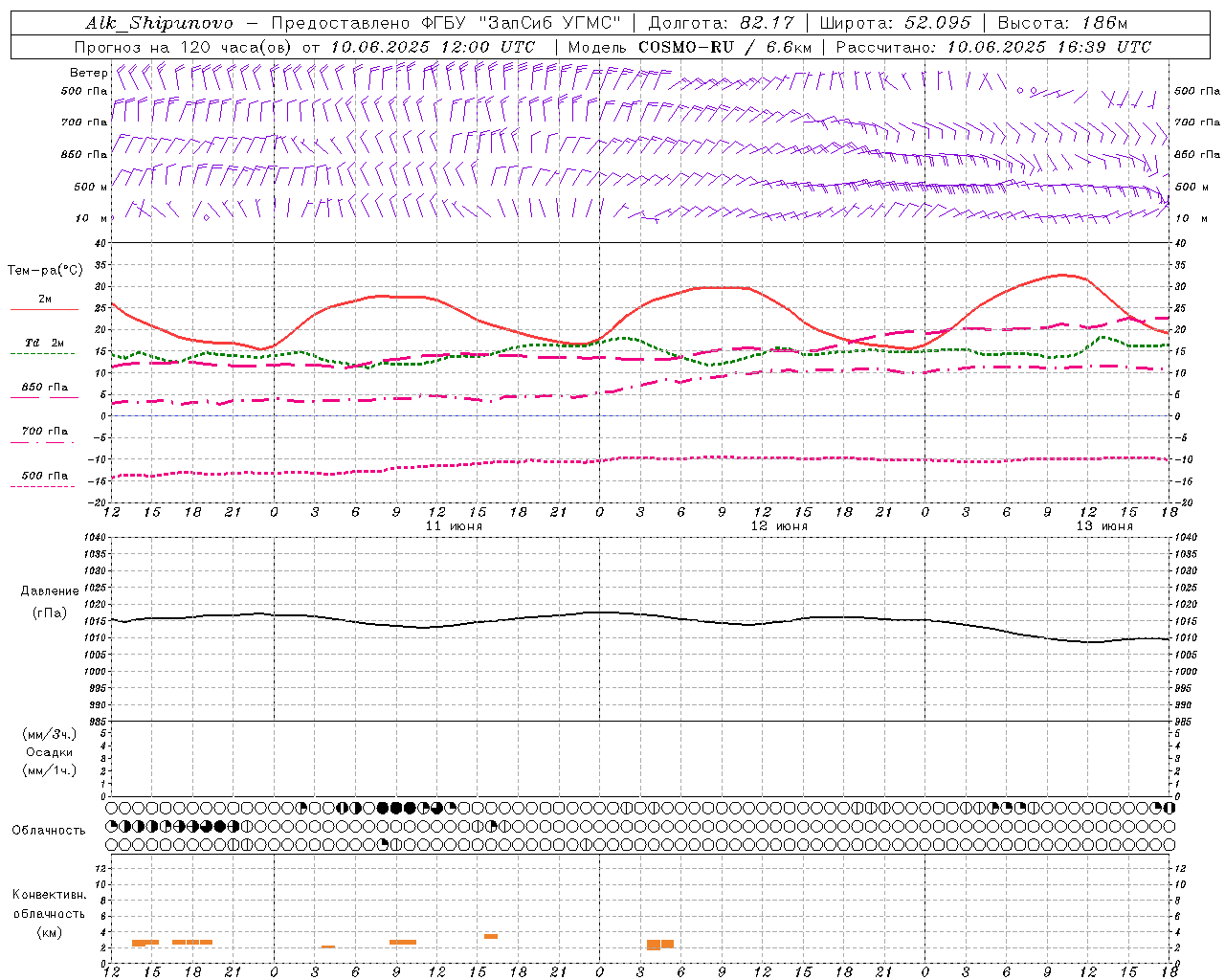Click the Конвективн. convective cloud label
Image resolution: width=1225 pixels, height=980 pixels.
[x=49, y=895]
